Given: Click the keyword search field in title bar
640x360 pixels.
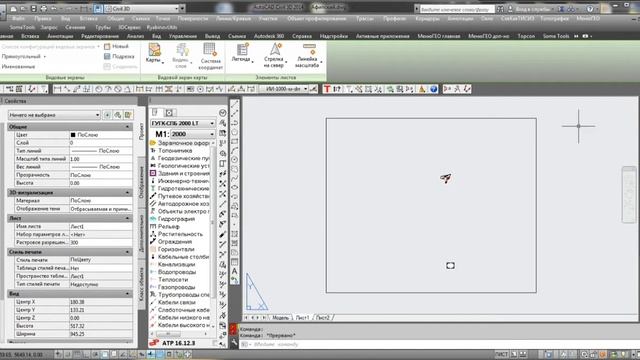Looking at the screenshot, I should tap(457, 9).
